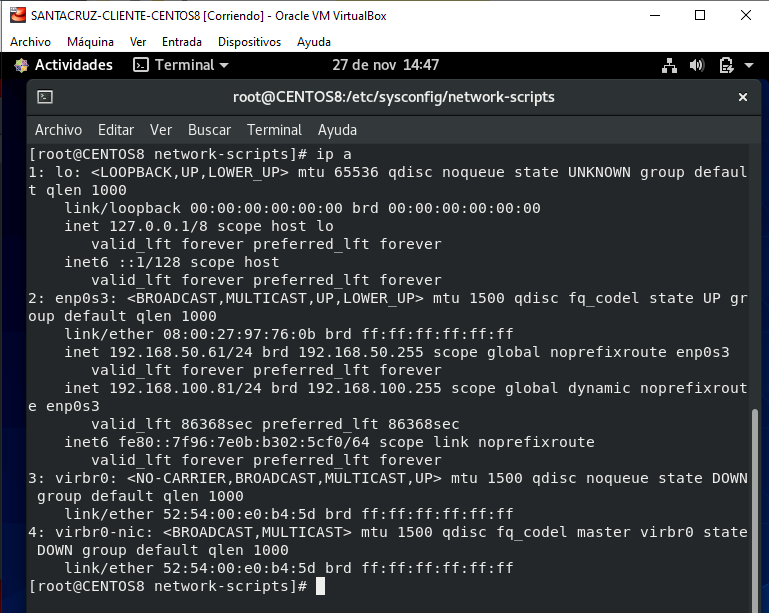Click the volume speaker icon

(697, 65)
